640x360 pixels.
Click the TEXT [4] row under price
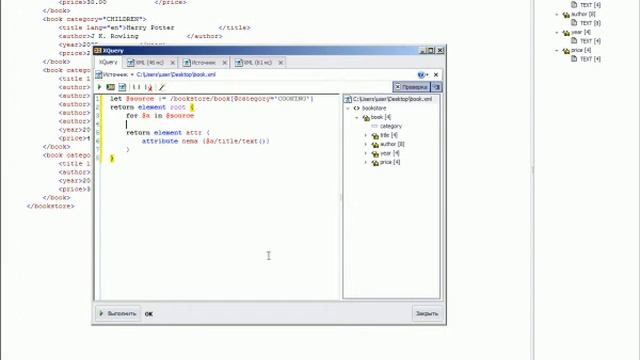[586, 59]
